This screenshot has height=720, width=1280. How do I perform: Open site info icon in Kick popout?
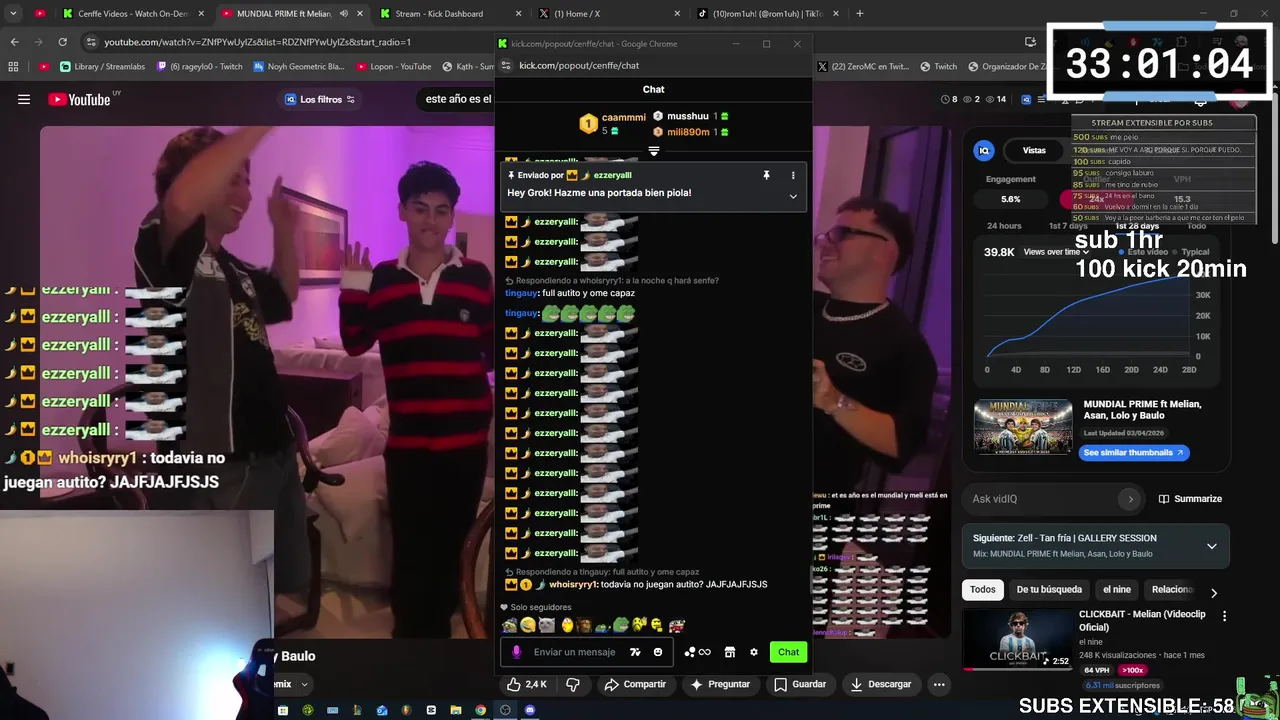pyautogui.click(x=506, y=65)
